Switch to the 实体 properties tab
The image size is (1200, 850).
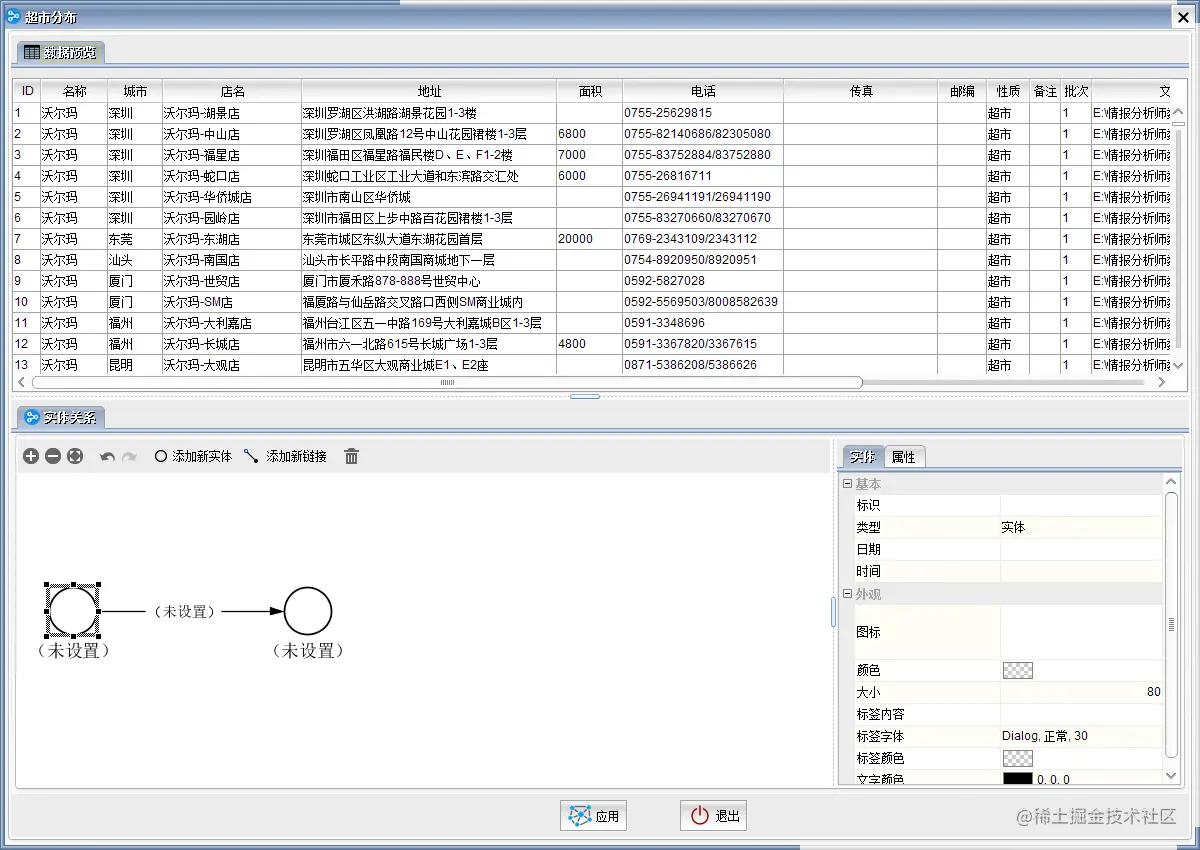coord(863,456)
